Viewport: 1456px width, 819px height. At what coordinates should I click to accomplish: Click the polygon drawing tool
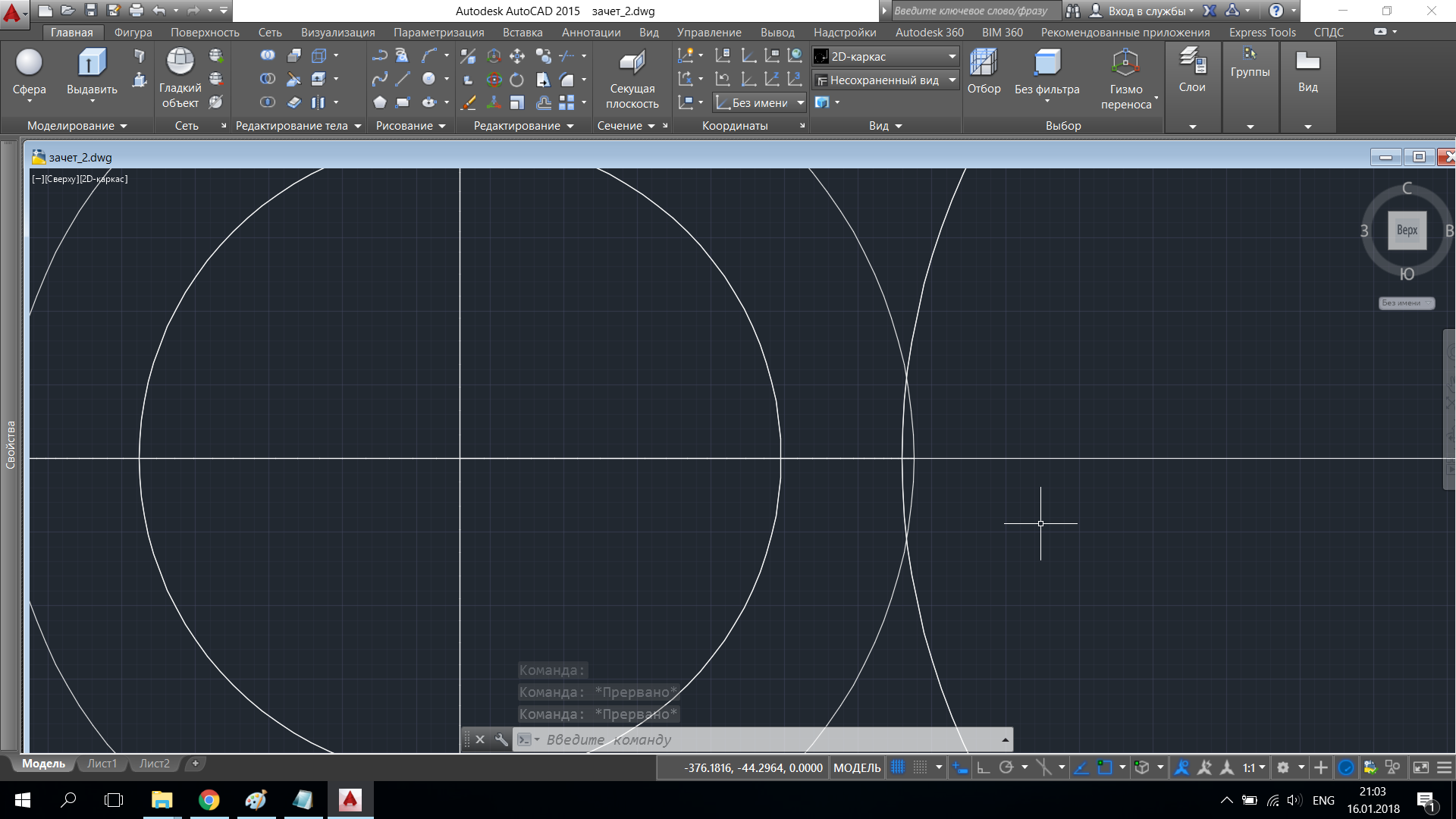tap(380, 102)
